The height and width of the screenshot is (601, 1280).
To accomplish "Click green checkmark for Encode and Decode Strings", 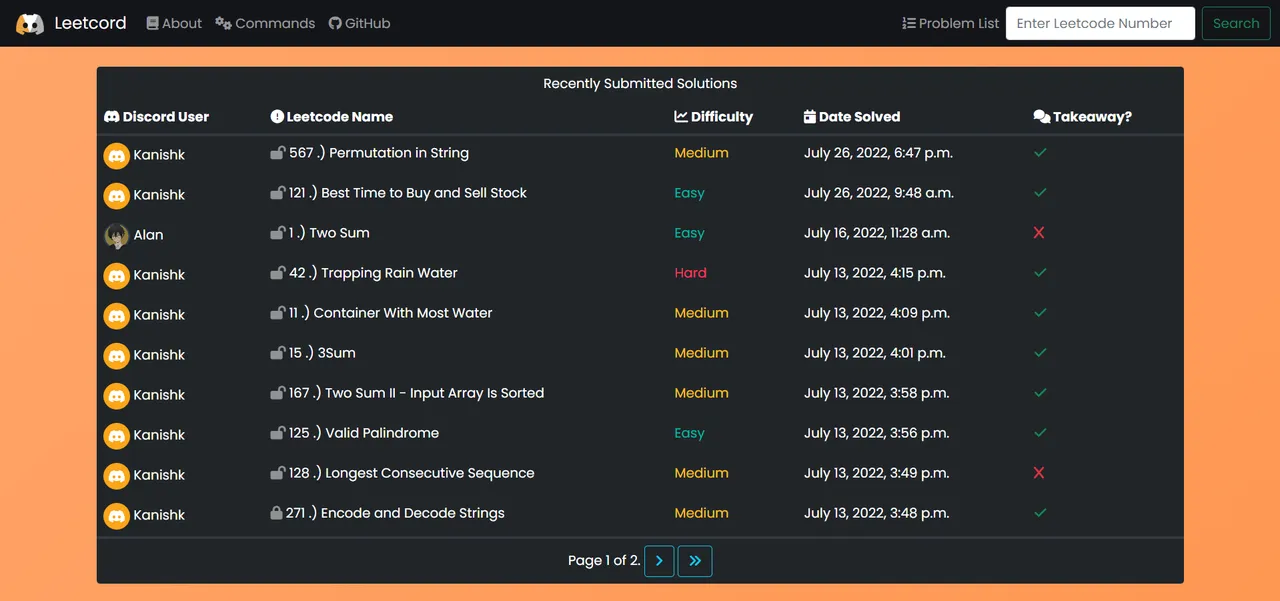I will tap(1040, 513).
